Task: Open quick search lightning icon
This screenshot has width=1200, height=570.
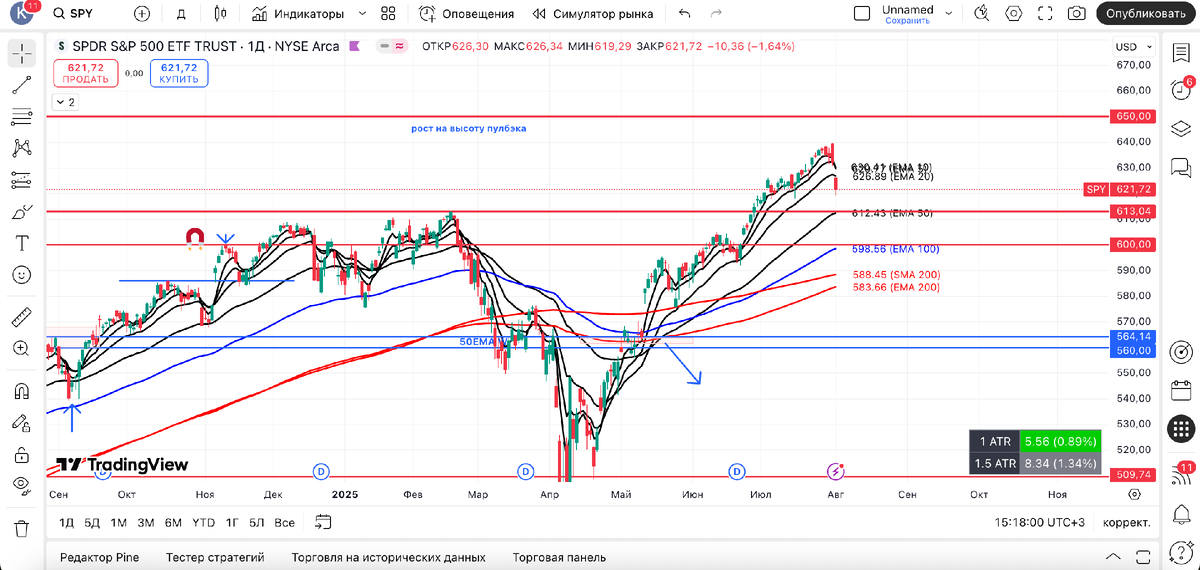Action: (x=983, y=14)
